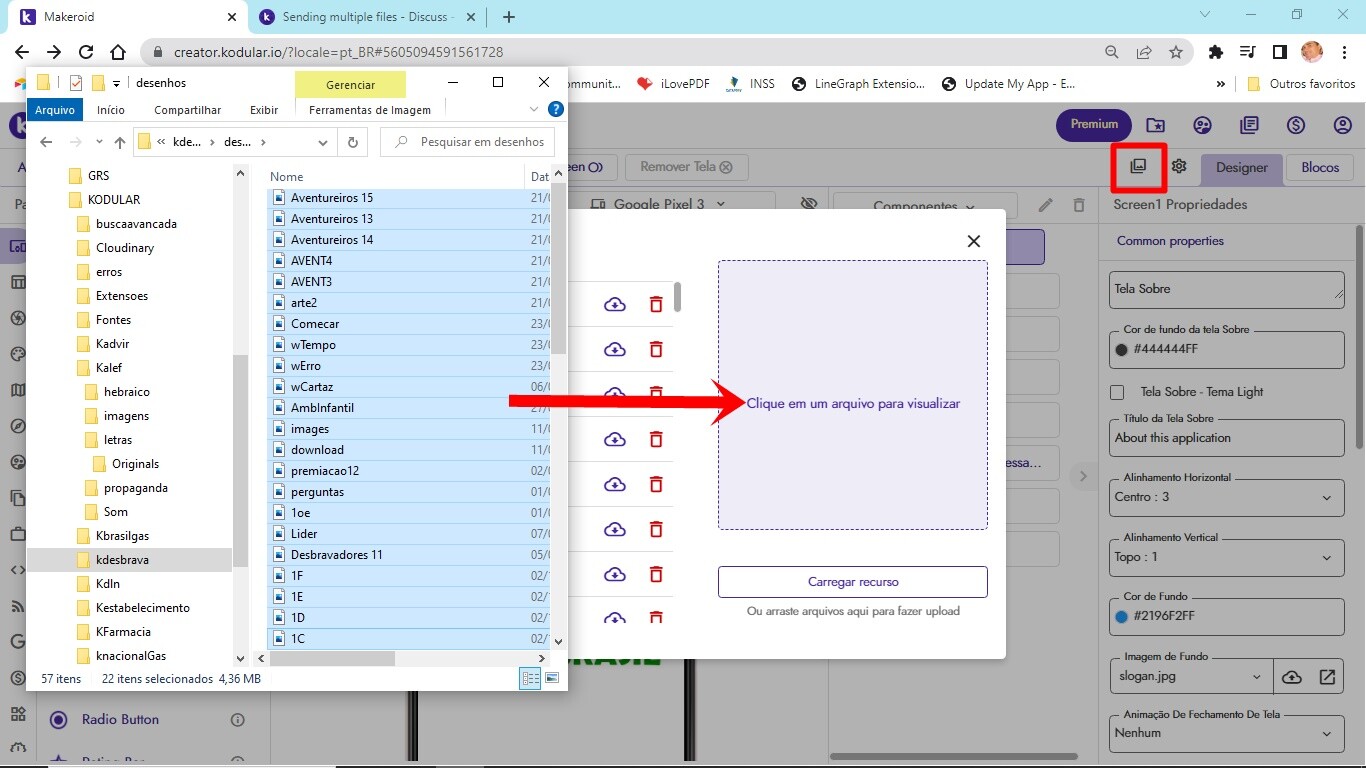Click the Carregar recurso button
Viewport: 1366px width, 768px height.
852,582
